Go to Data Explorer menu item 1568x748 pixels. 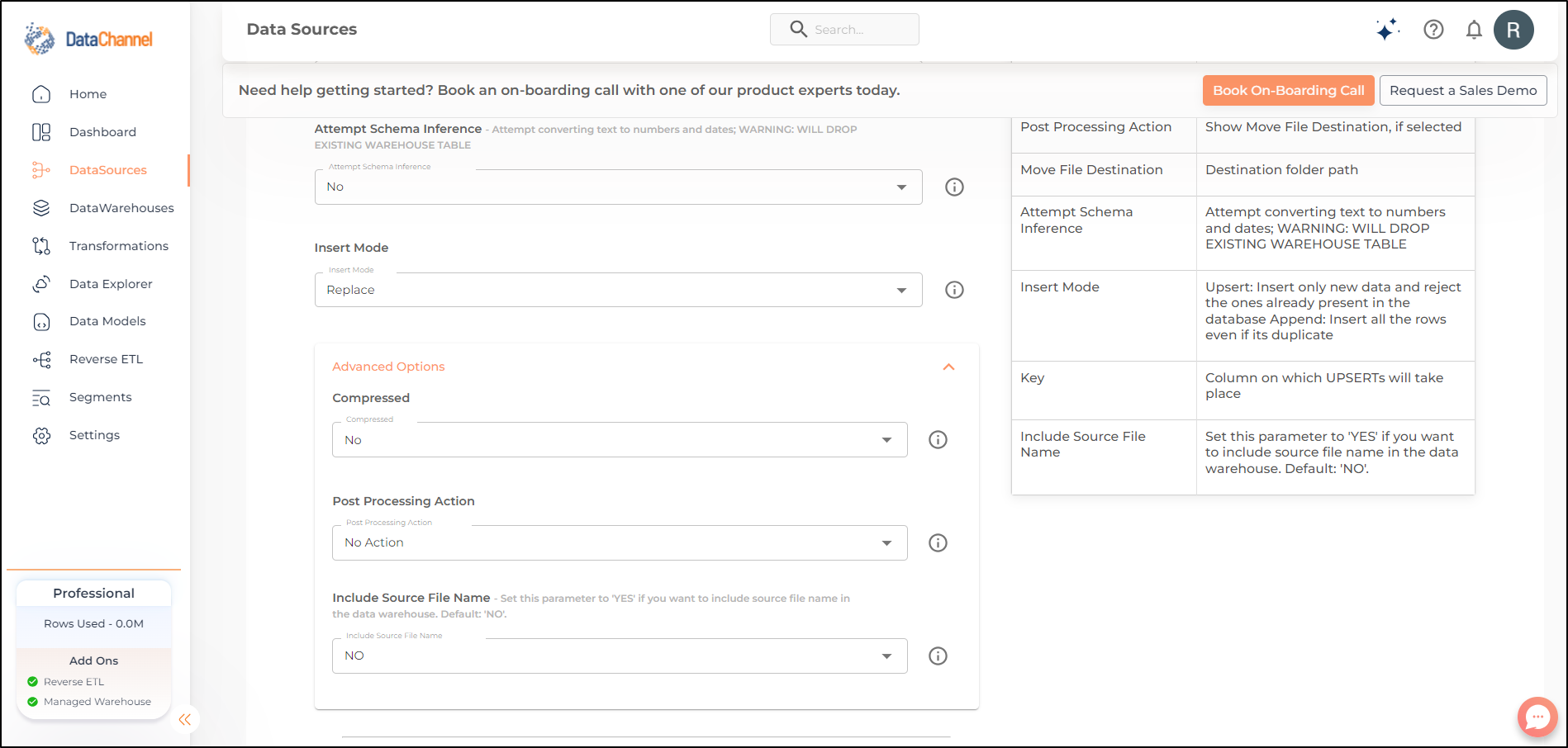111,284
